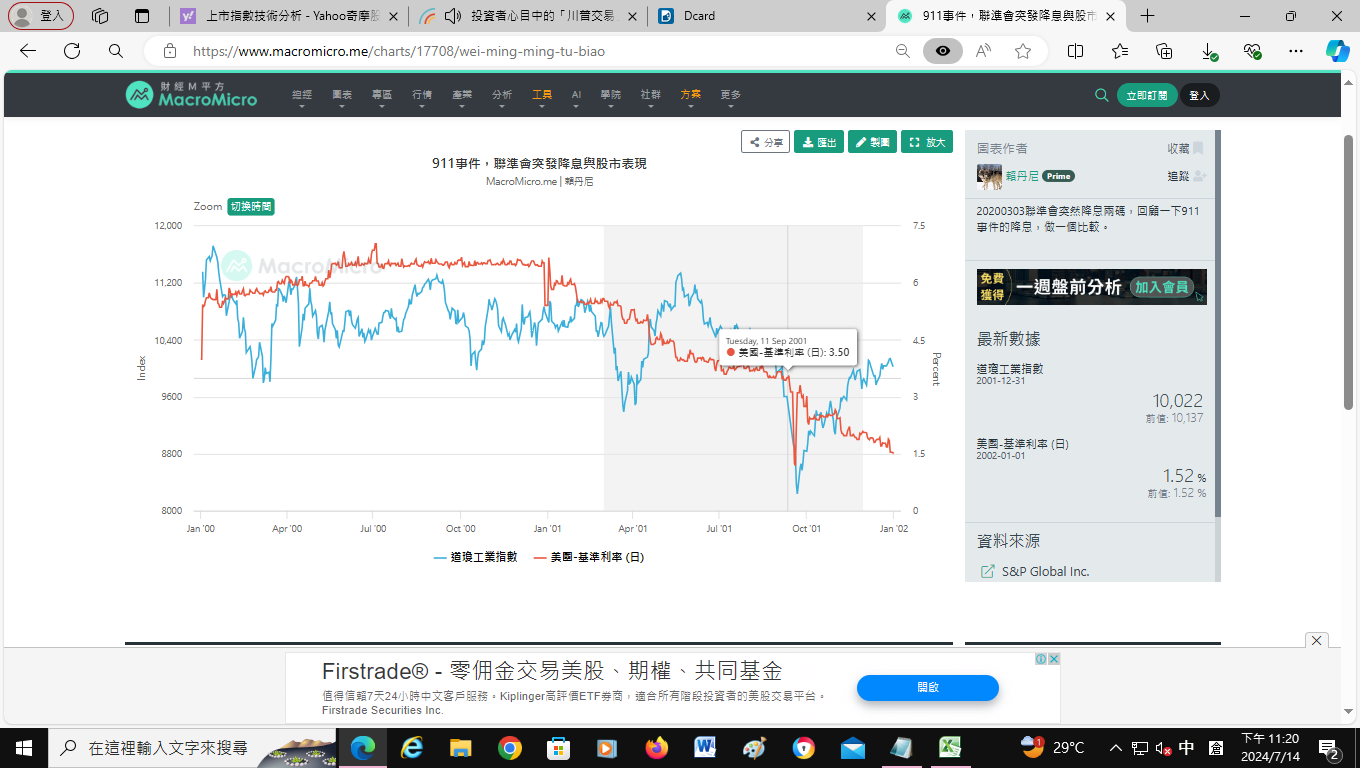This screenshot has width=1360, height=768.
Task: Export the chart with the 匯出 button
Action: click(818, 142)
